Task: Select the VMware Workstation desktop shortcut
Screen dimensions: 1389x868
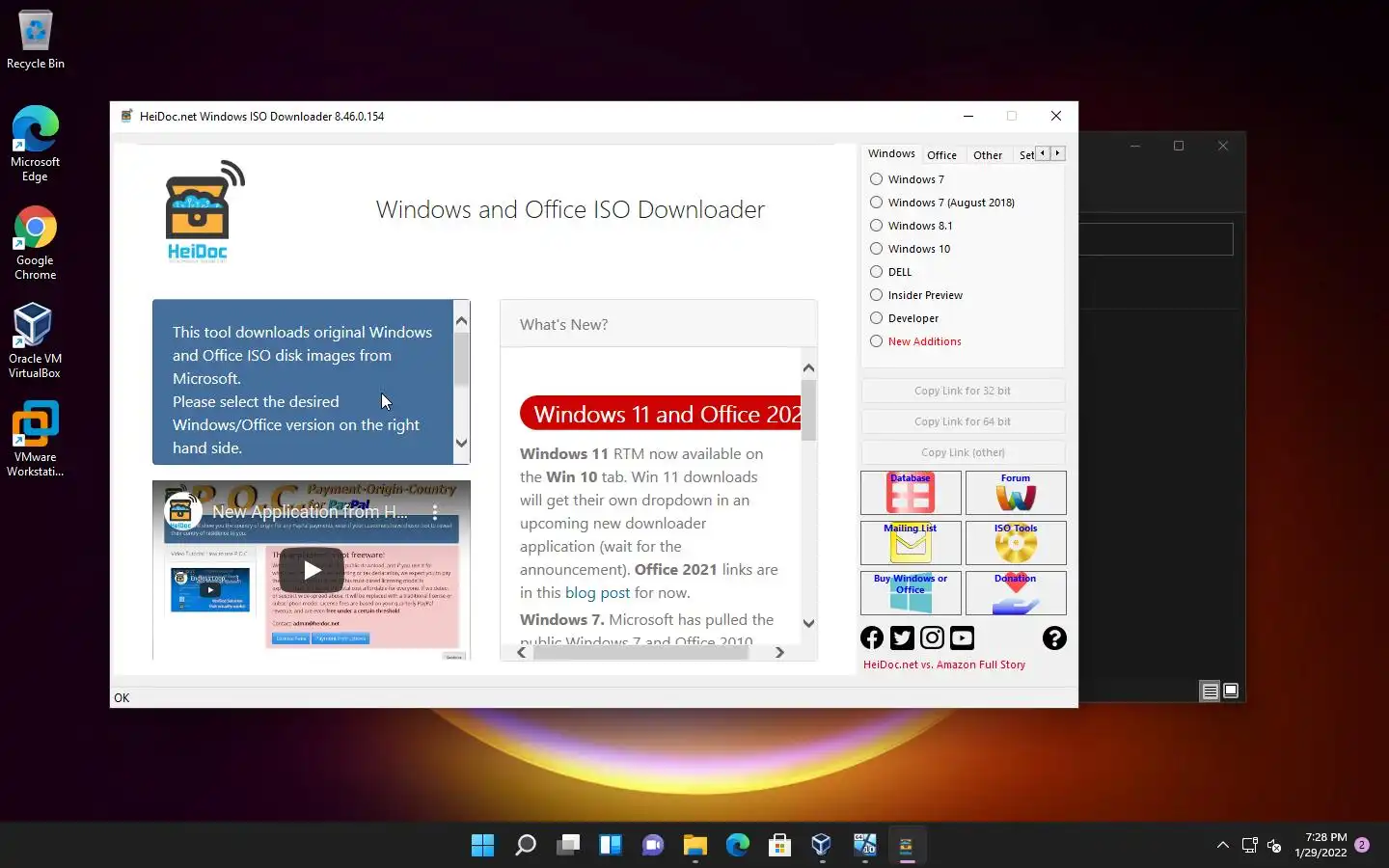Action: [36, 439]
